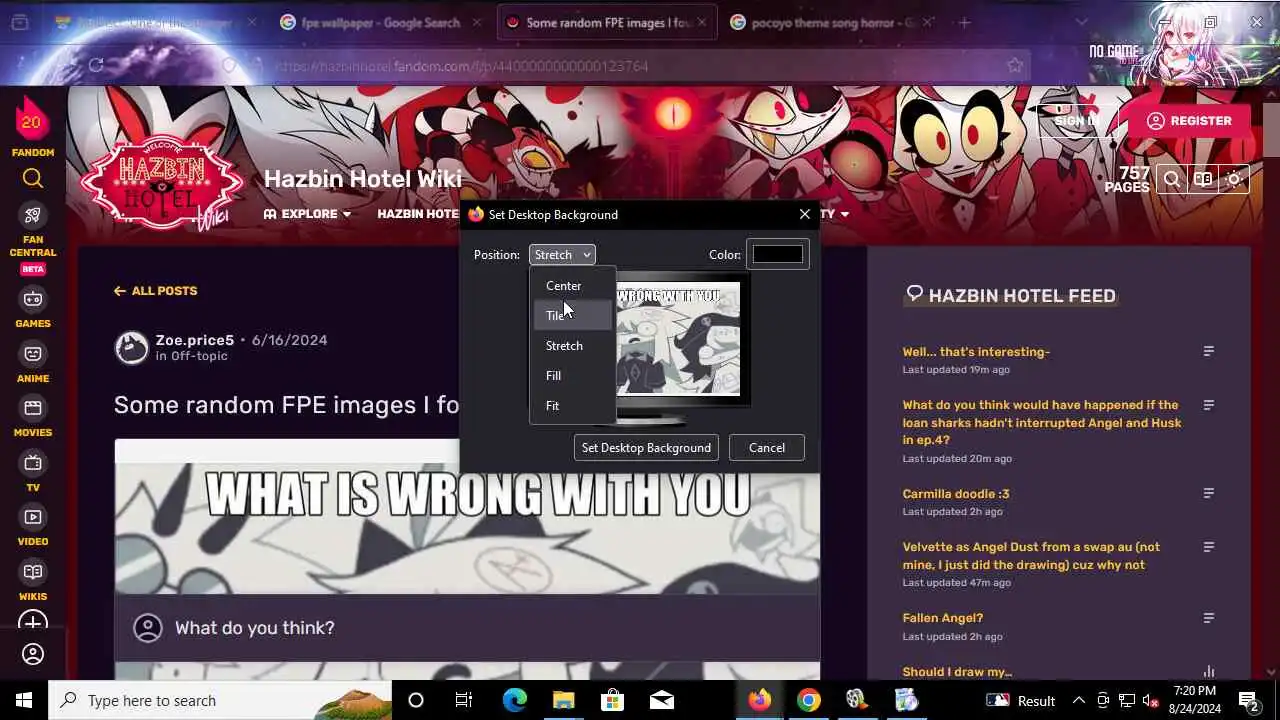This screenshot has width=1280, height=720.
Task: Open the Position dropdown showing Stretch
Action: 562,255
